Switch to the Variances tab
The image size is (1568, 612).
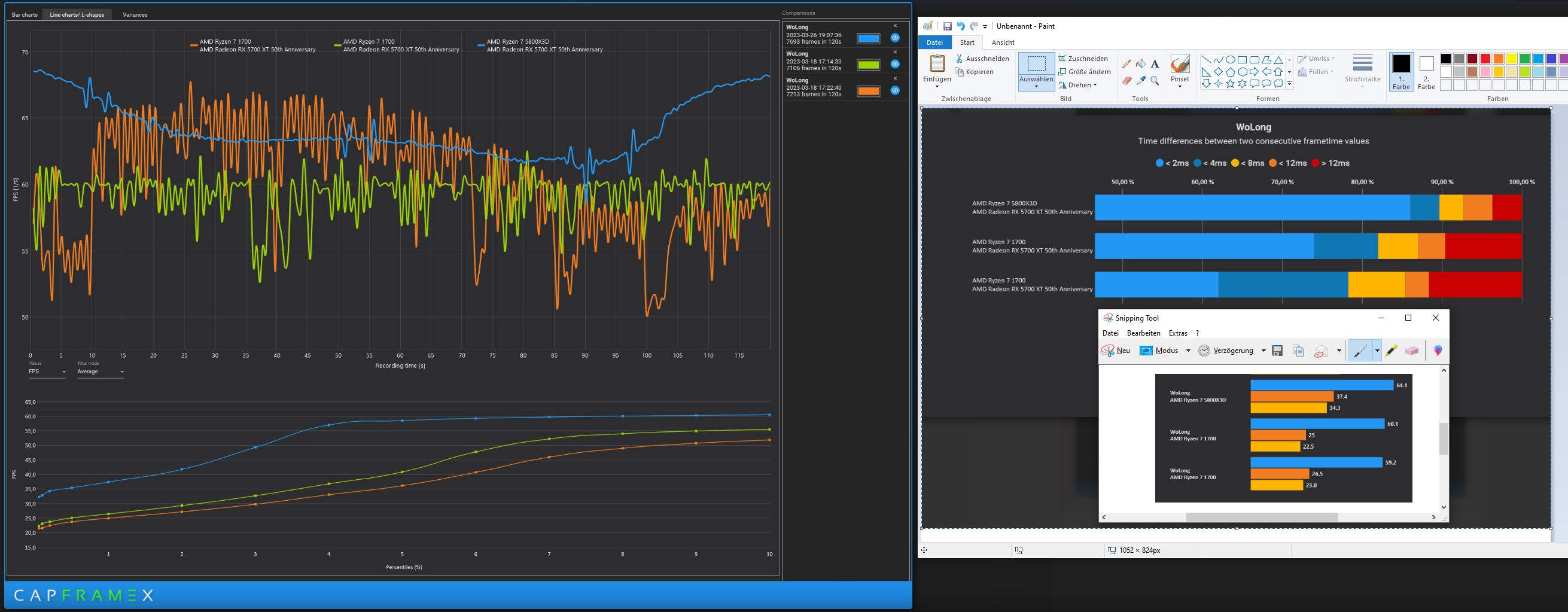[x=135, y=14]
